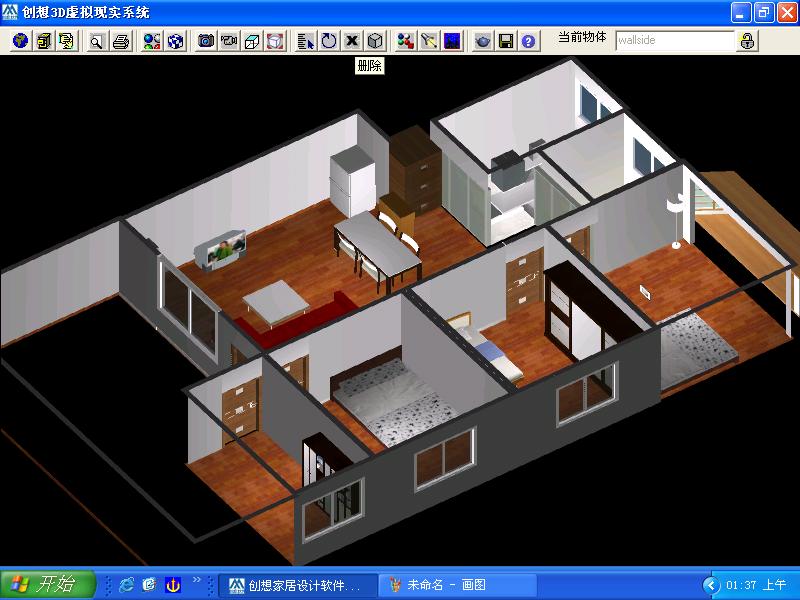800x600 pixels.
Task: Click the teapot render icon
Action: coord(483,41)
